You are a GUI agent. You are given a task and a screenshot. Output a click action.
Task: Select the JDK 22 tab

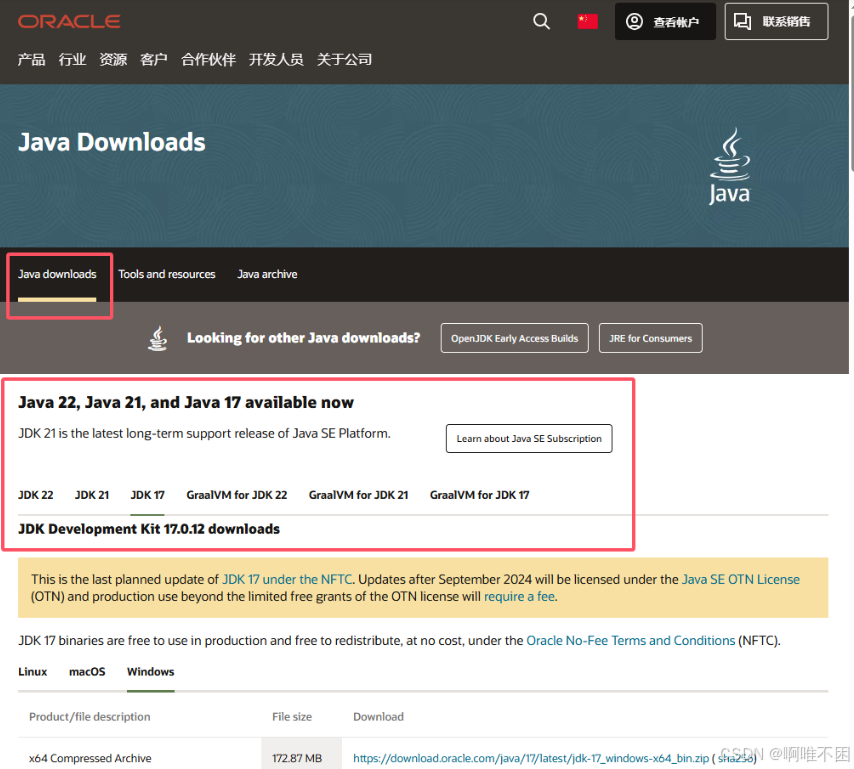click(36, 495)
